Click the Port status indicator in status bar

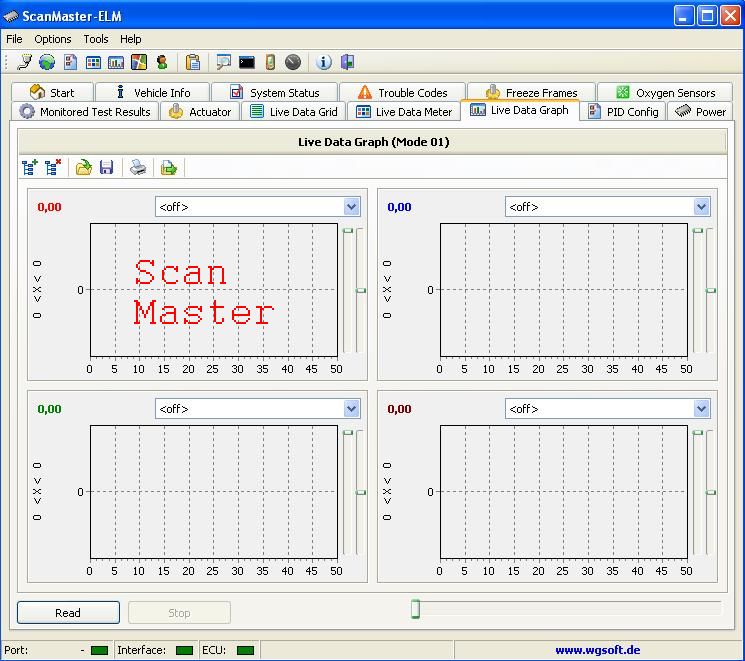[x=99, y=650]
